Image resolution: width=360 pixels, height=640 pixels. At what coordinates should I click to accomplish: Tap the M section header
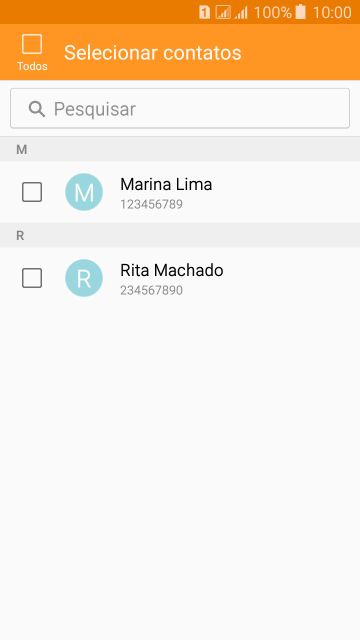coord(180,149)
